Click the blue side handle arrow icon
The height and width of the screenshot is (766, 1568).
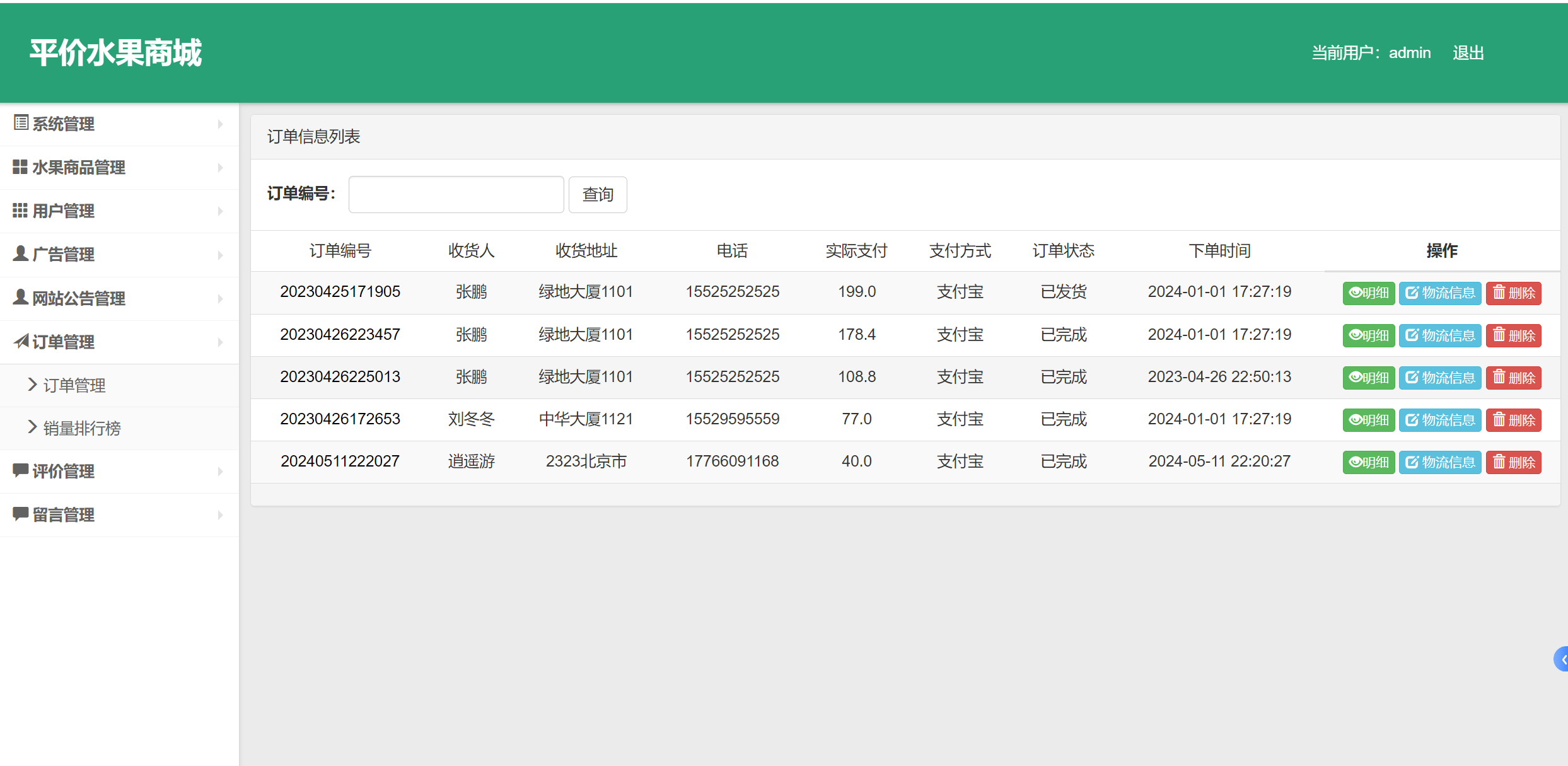1562,659
